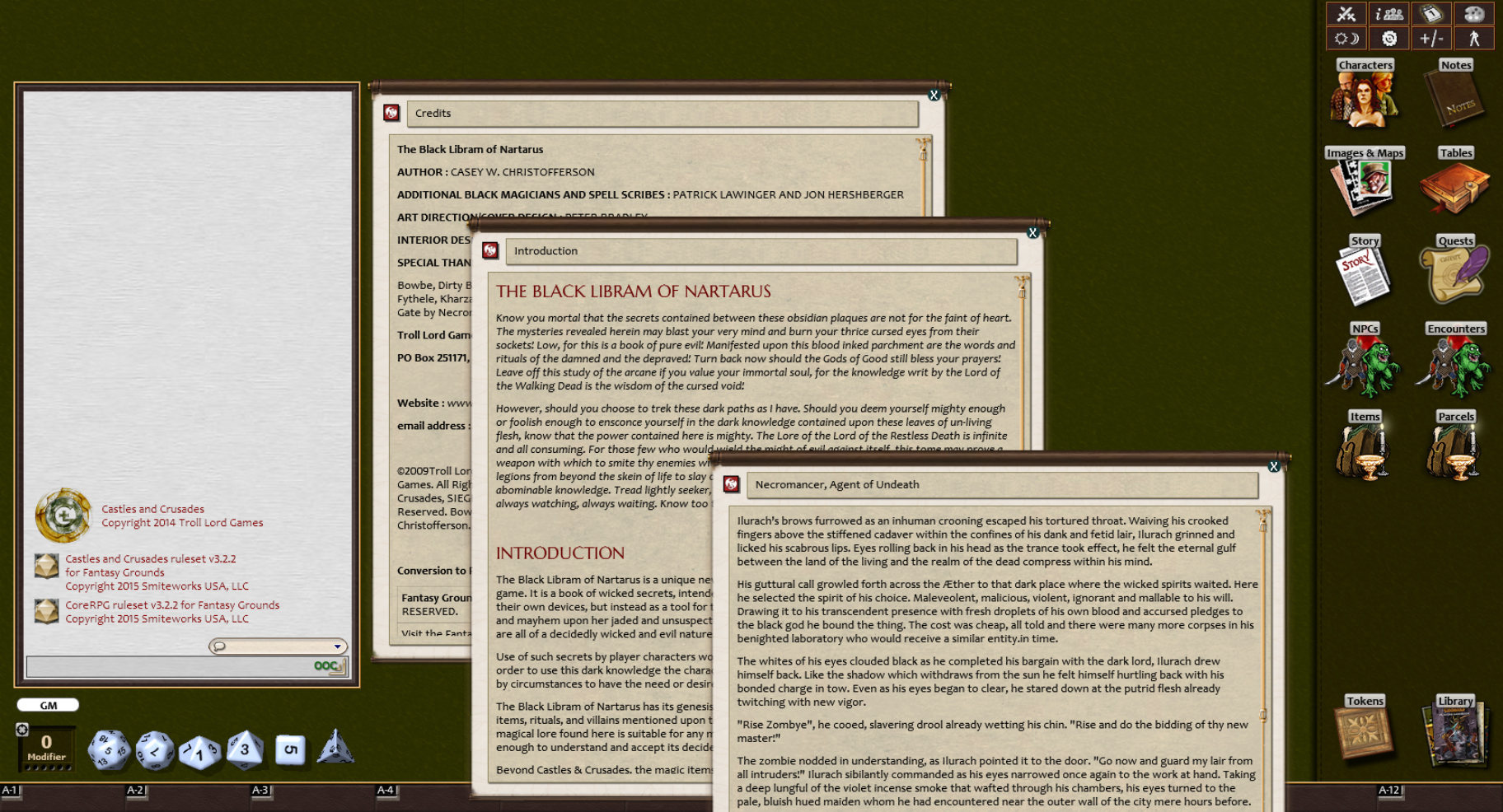This screenshot has width=1503, height=812.
Task: Open the NPCs panel
Action: pyautogui.click(x=1365, y=362)
